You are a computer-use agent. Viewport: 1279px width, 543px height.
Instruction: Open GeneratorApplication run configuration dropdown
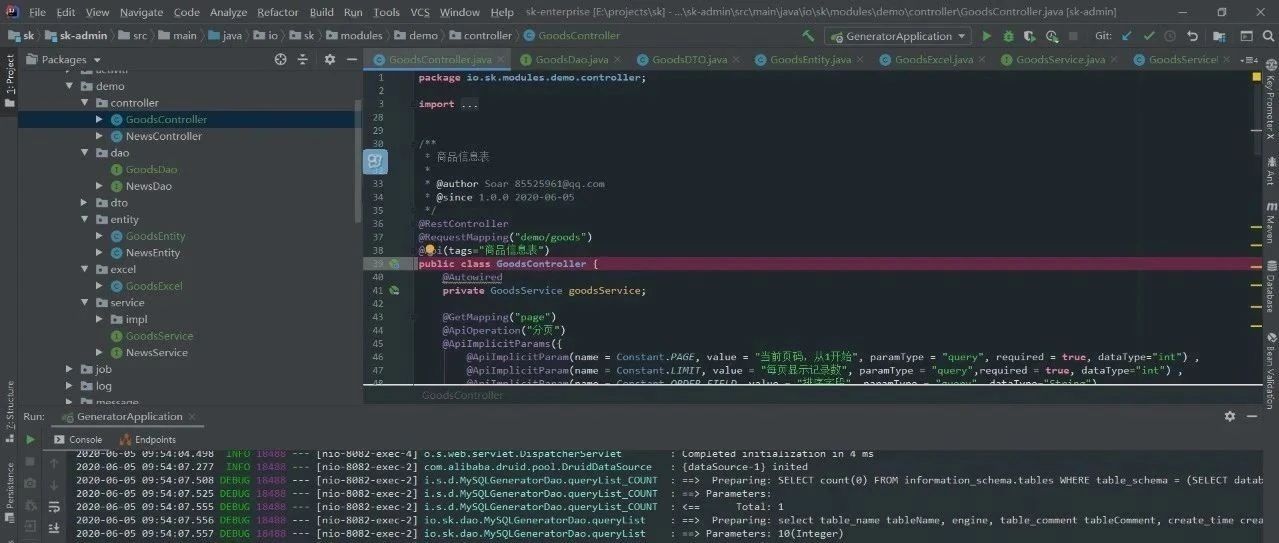(899, 36)
